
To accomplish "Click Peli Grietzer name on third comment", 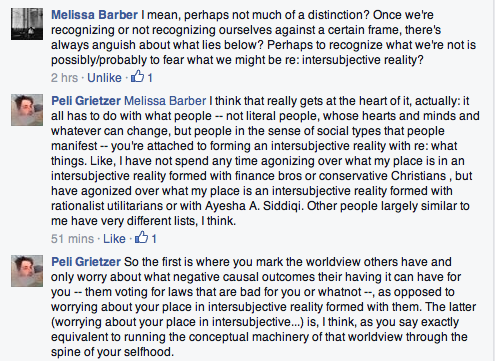I will (86, 262).
